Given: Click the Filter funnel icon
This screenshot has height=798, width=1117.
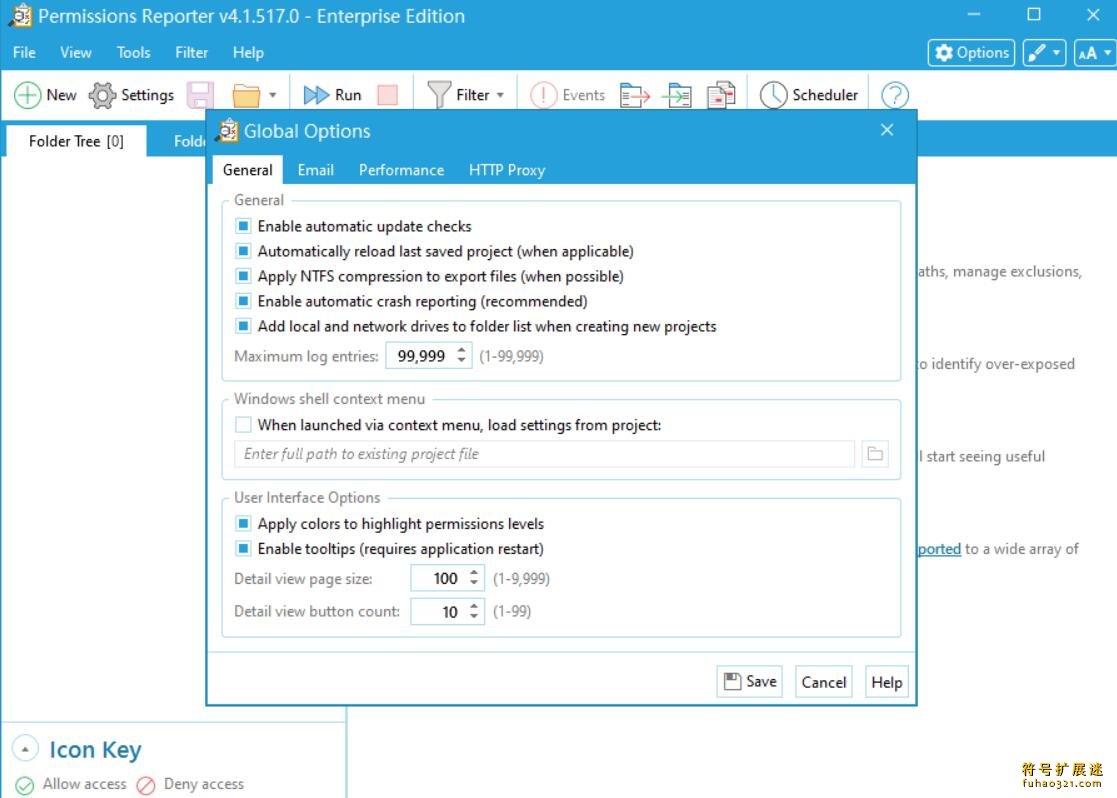Looking at the screenshot, I should pyautogui.click(x=439, y=95).
